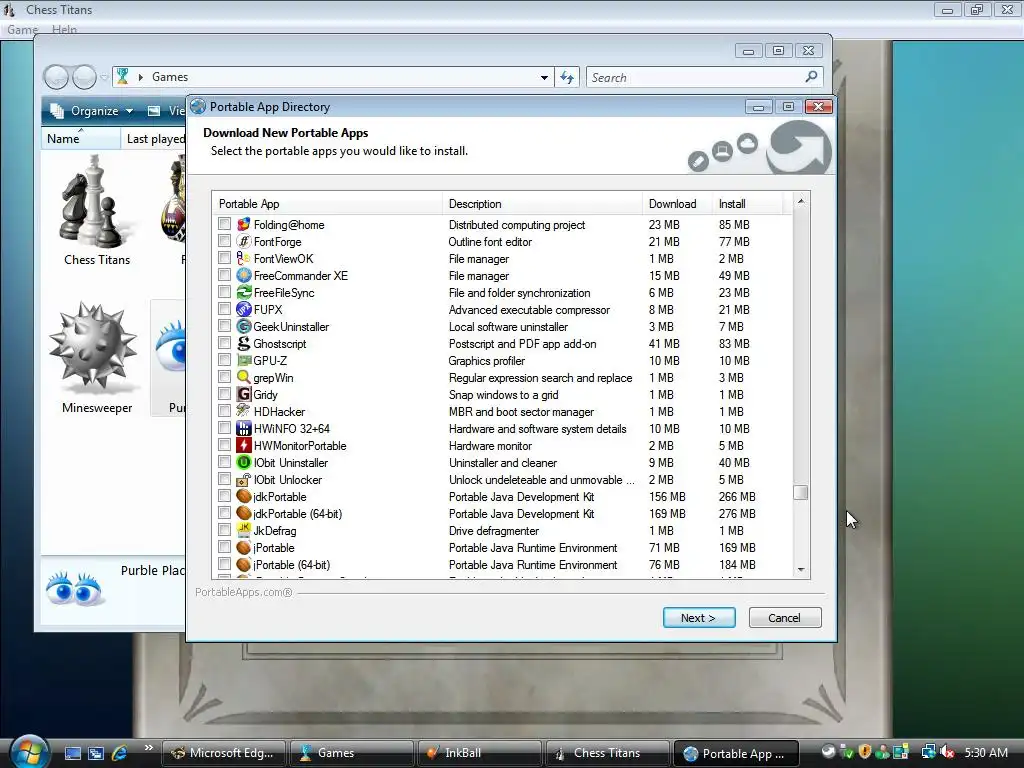This screenshot has width=1024, height=768.
Task: Switch to Chess Titans taskbar button
Action: click(607, 753)
